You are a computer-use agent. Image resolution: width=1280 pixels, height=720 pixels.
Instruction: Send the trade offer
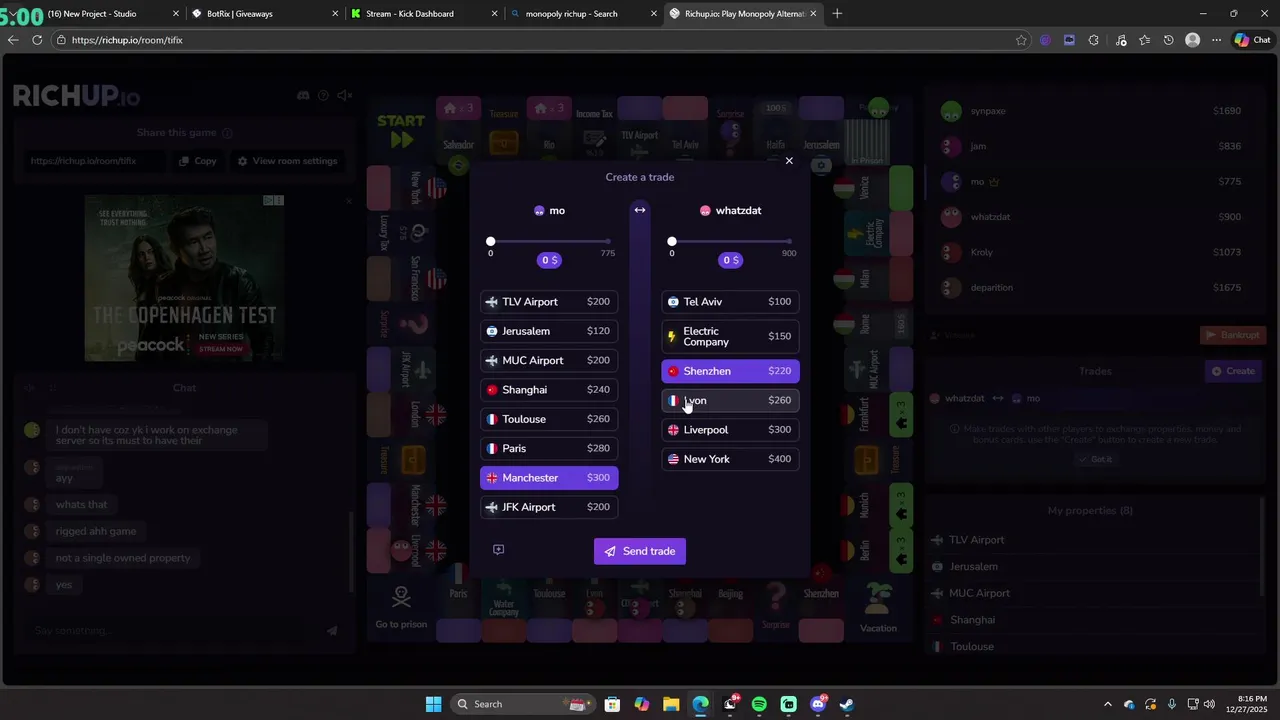[x=640, y=551]
